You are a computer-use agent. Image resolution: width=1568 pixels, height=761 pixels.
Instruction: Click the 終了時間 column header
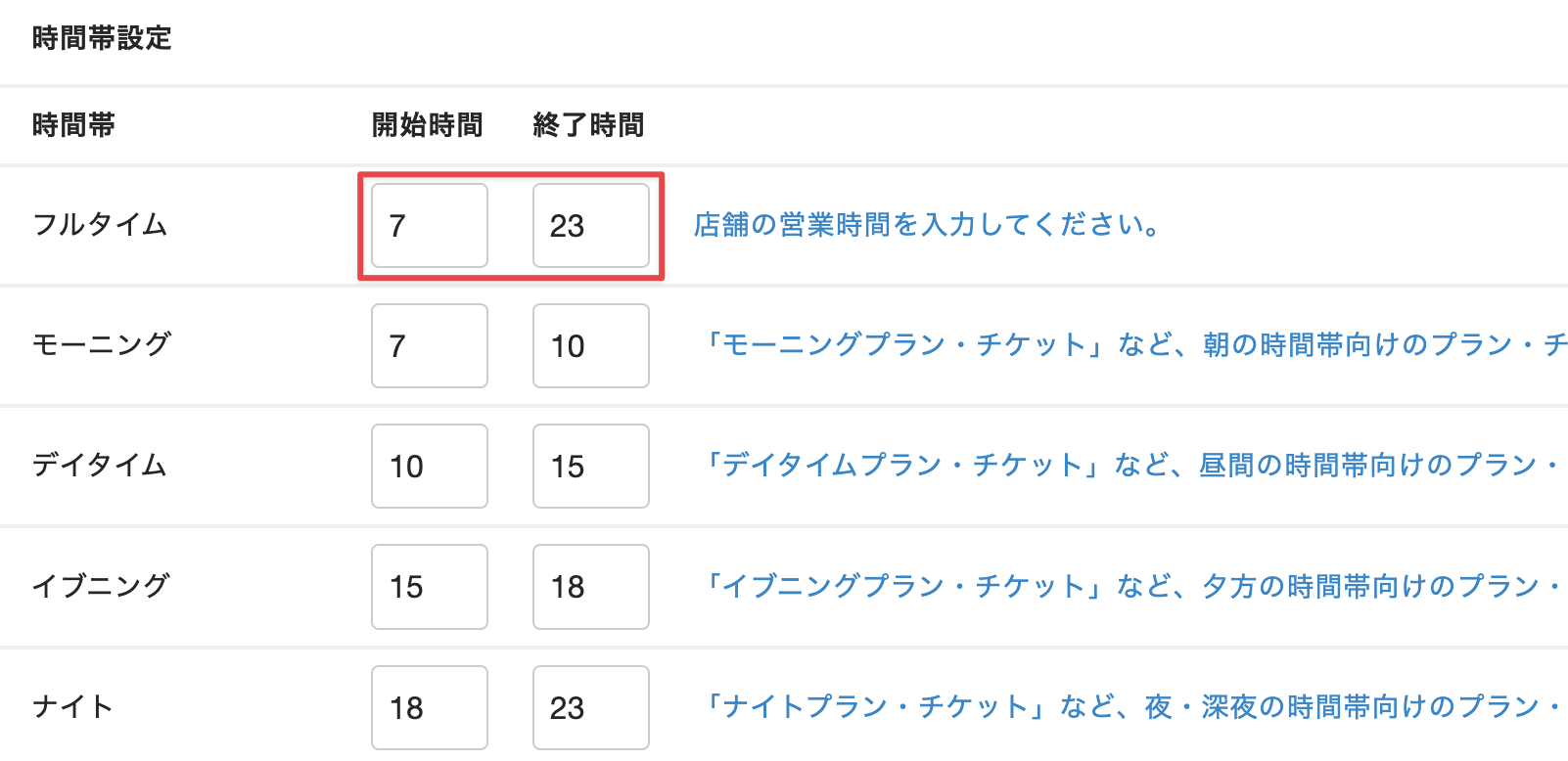point(588,125)
